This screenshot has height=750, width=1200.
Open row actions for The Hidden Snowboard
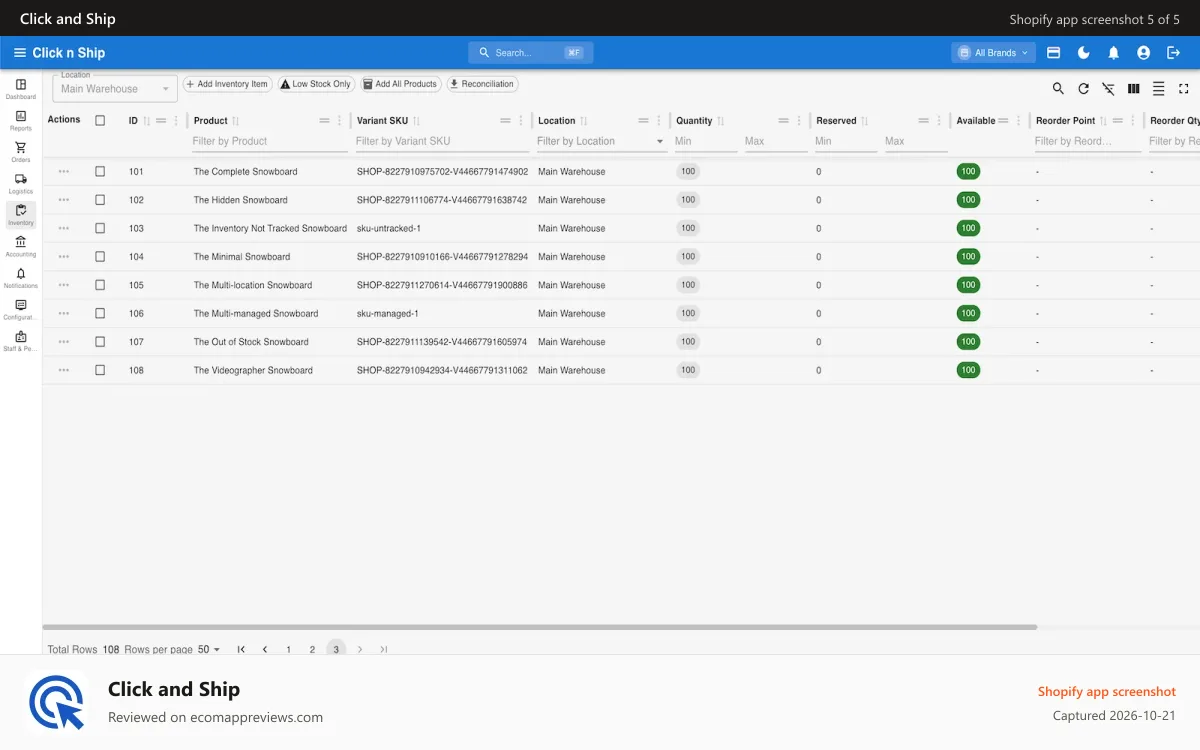coord(64,200)
